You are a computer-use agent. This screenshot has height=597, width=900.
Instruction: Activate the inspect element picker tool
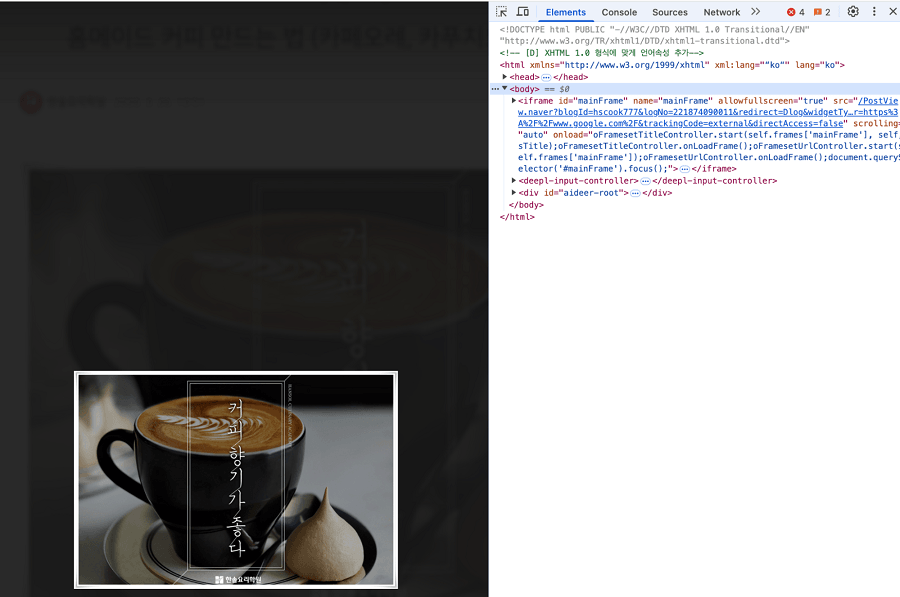tap(501, 12)
